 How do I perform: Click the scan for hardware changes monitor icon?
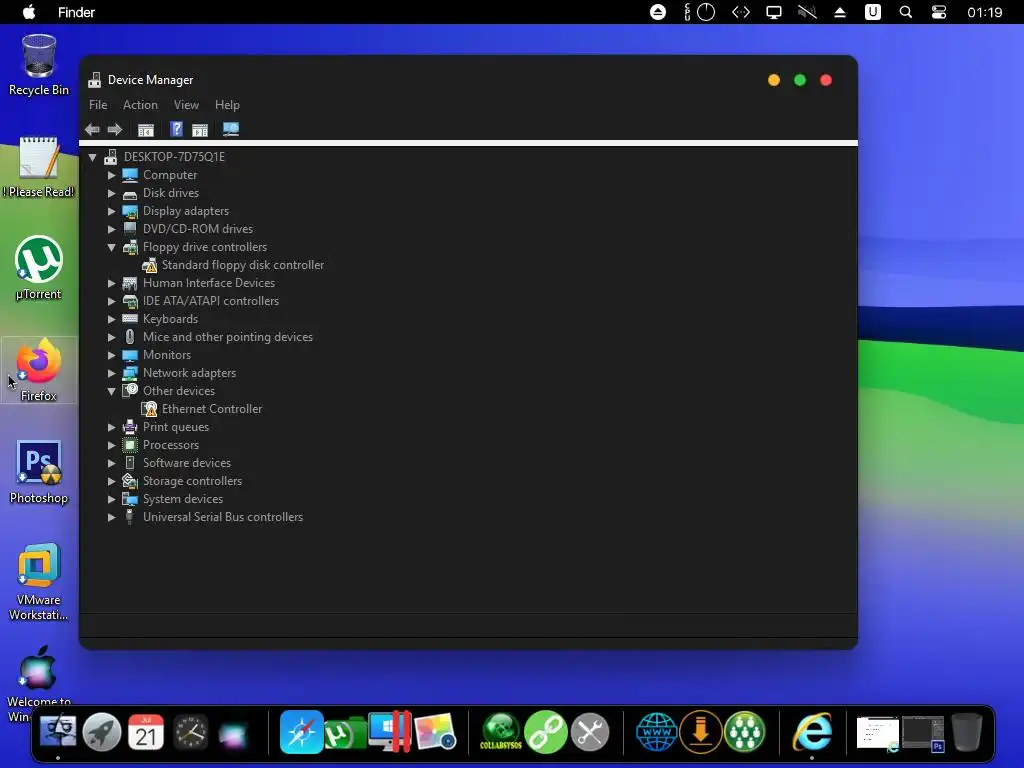[231, 129]
